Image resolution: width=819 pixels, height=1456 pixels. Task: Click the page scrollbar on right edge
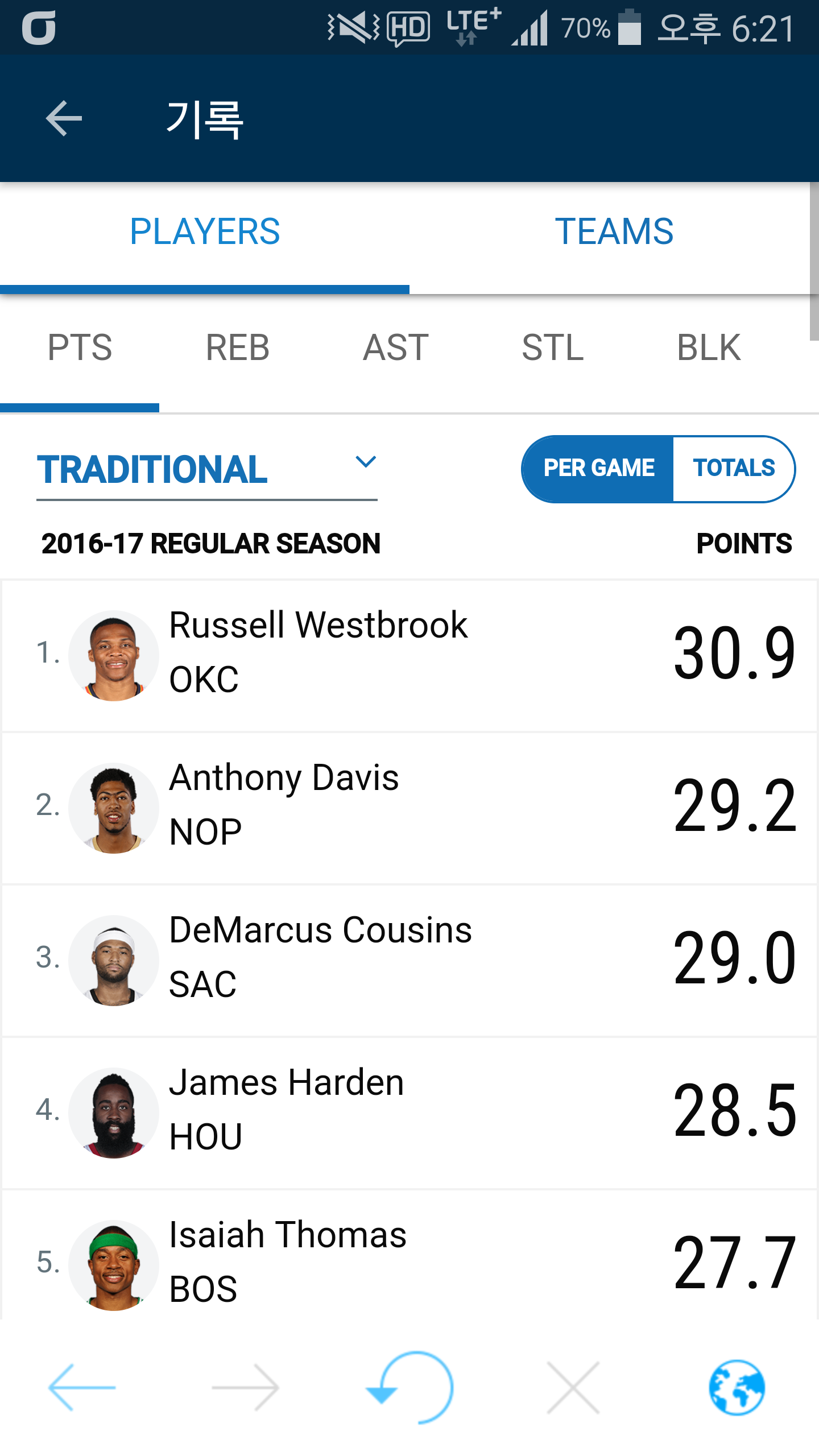(x=814, y=262)
